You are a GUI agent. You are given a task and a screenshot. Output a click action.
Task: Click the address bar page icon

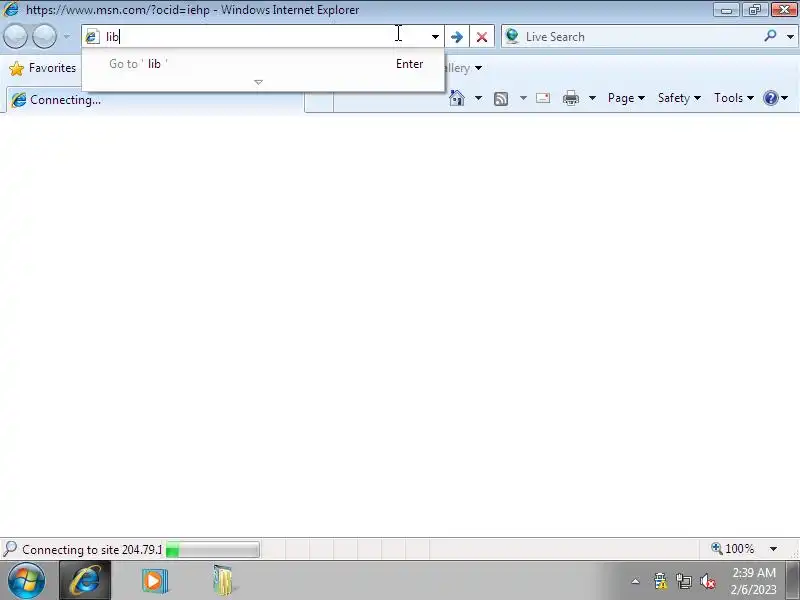[x=92, y=37]
